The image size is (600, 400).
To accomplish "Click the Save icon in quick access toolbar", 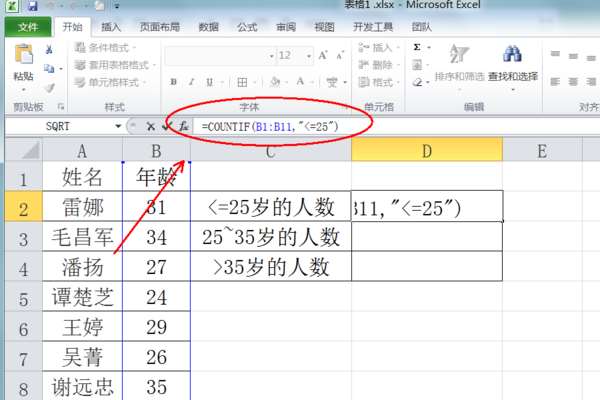I will [x=33, y=5].
